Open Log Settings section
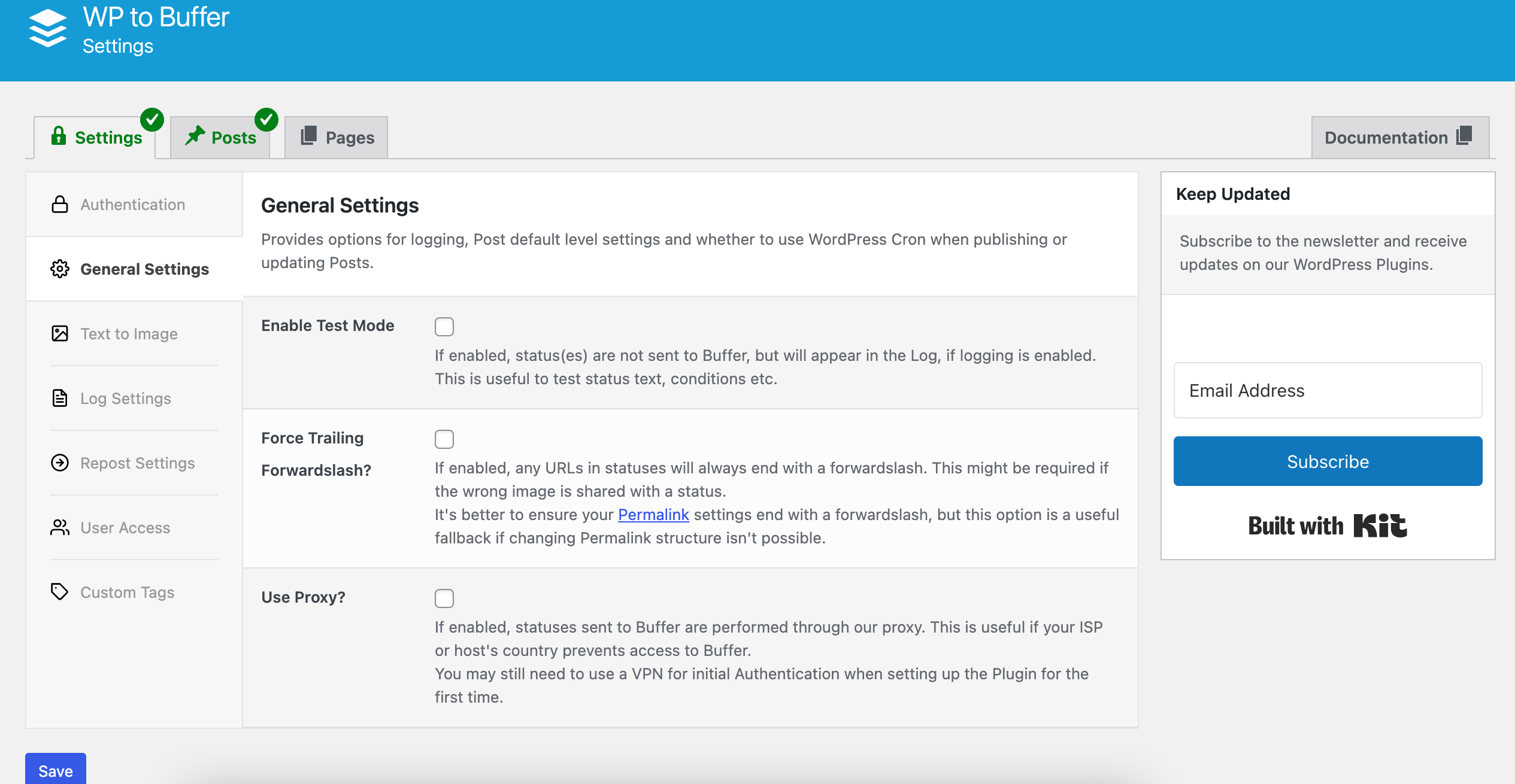This screenshot has height=784, width=1515. tap(134, 399)
